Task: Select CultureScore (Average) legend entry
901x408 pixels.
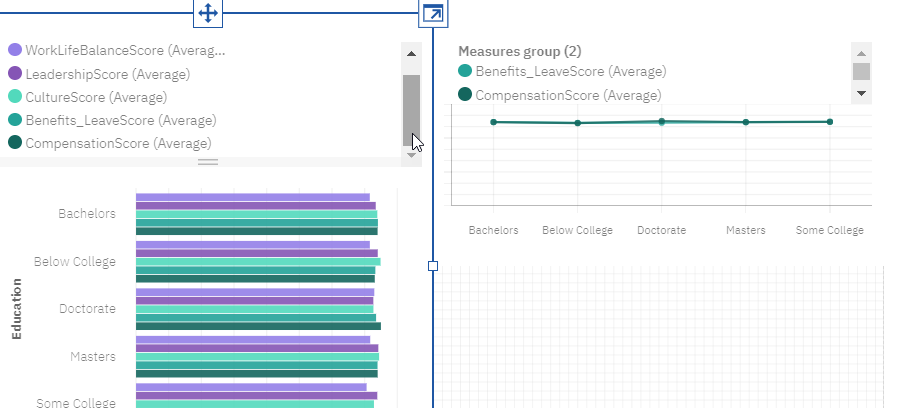Action: (x=96, y=97)
